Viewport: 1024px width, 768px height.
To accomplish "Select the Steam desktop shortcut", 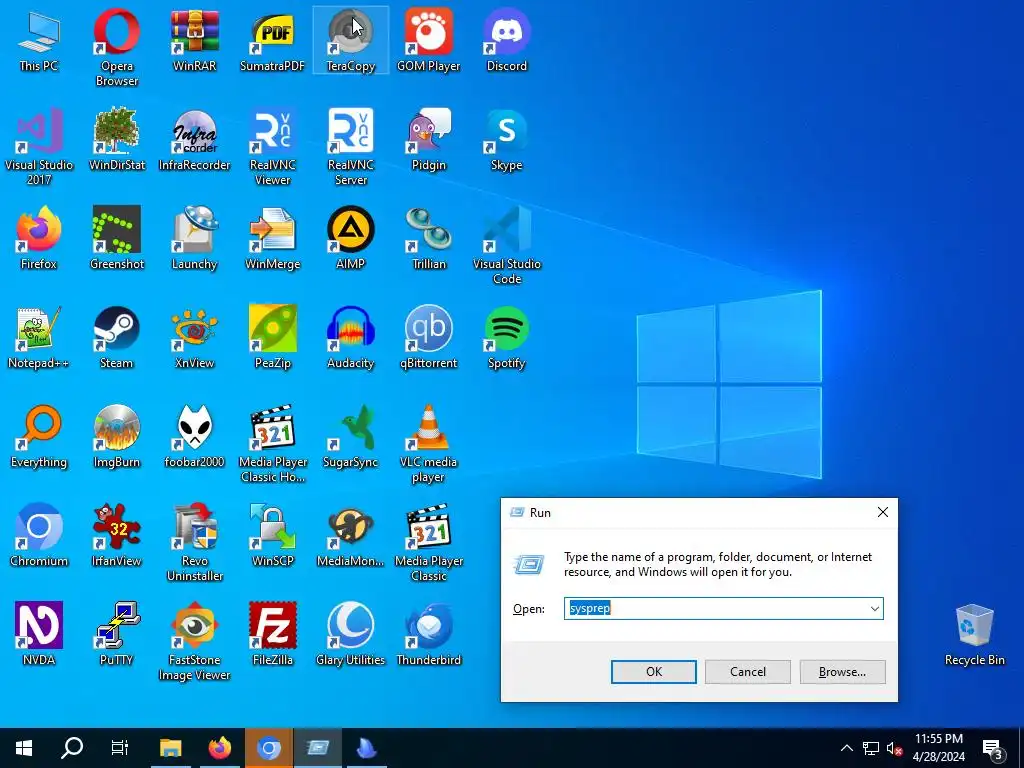I will tap(117, 338).
